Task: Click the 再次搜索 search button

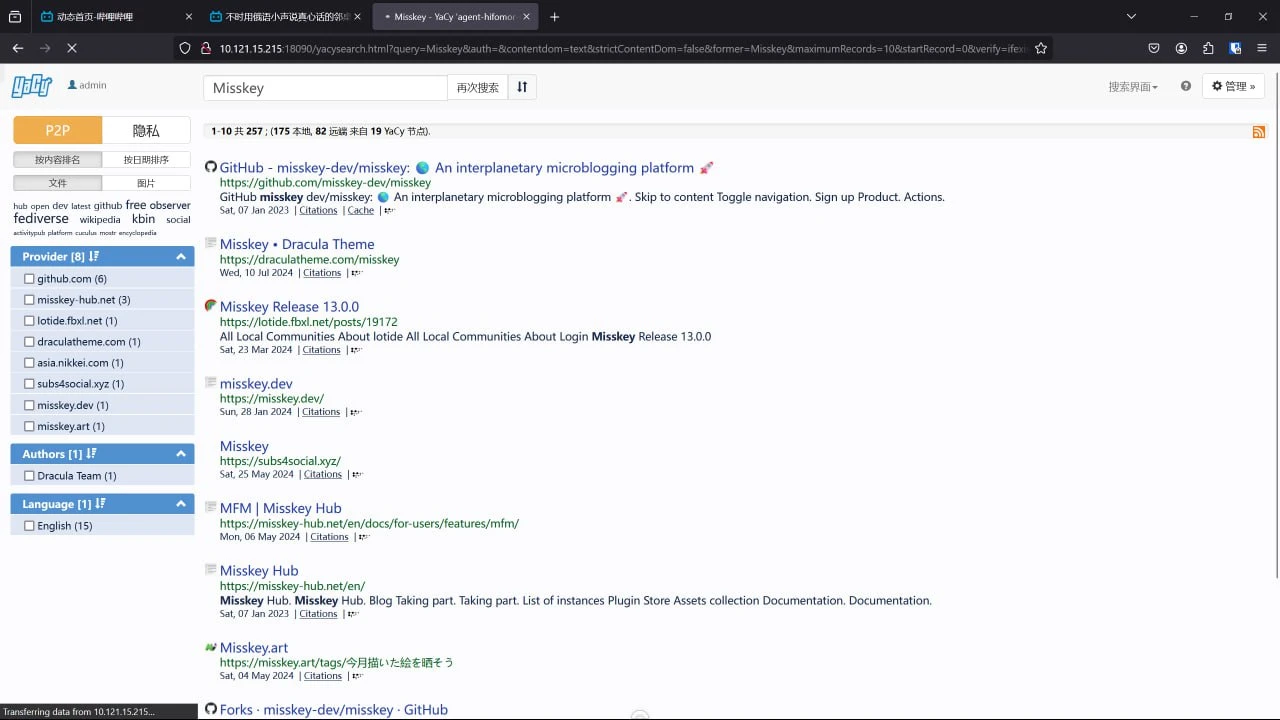Action: (477, 87)
